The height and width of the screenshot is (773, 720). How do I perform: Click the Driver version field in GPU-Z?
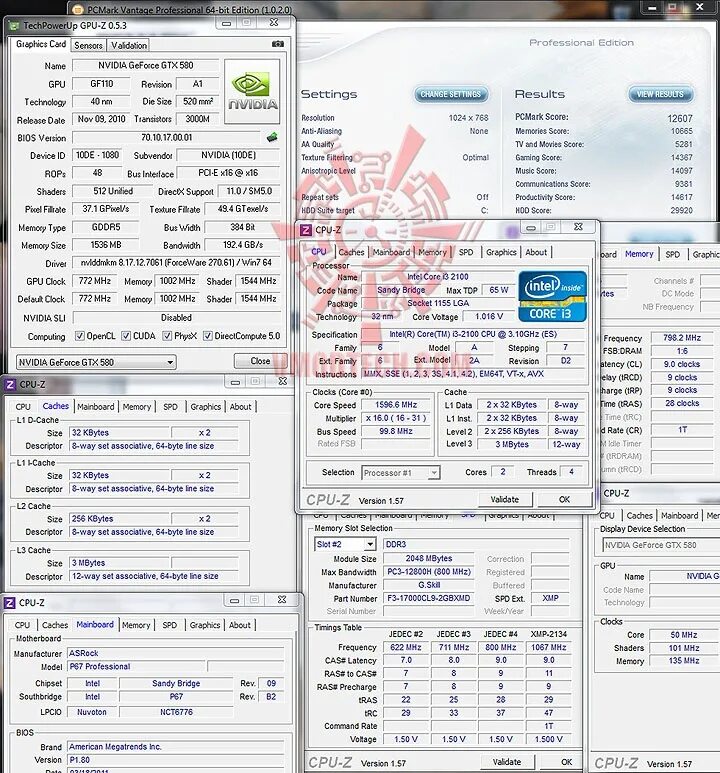click(x=176, y=263)
